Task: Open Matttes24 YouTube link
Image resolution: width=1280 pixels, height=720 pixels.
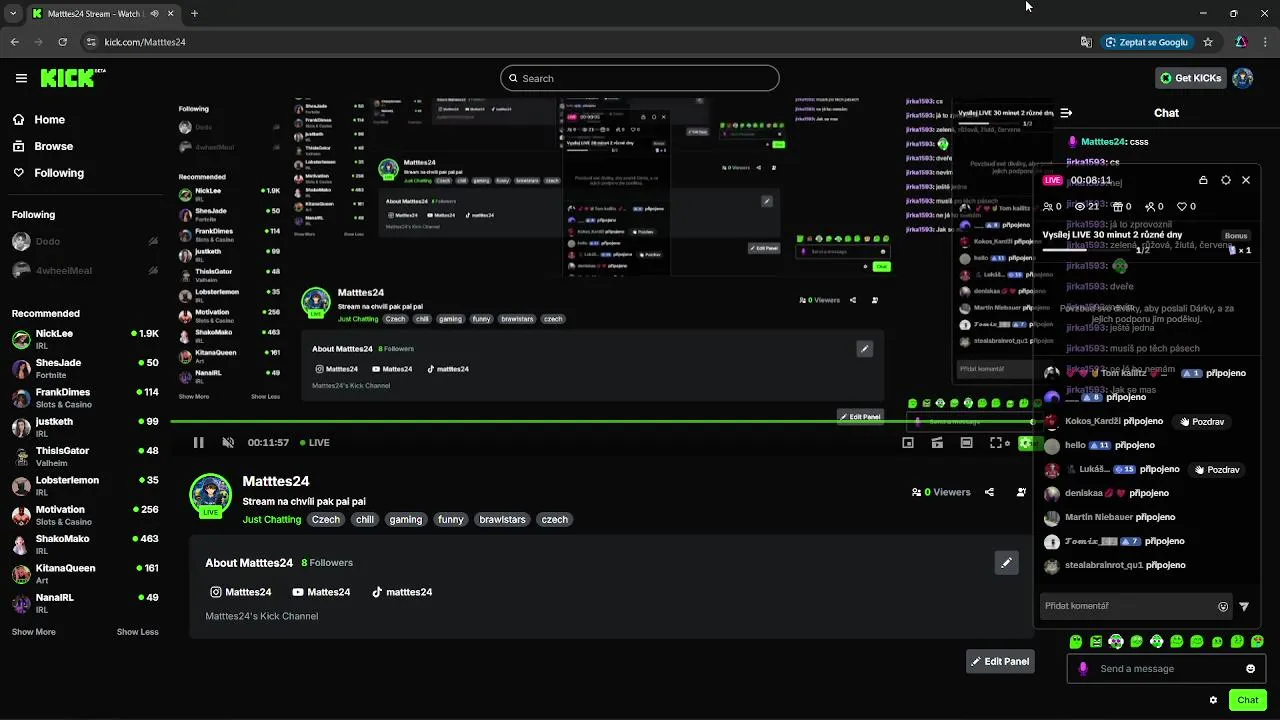Action: tap(321, 592)
